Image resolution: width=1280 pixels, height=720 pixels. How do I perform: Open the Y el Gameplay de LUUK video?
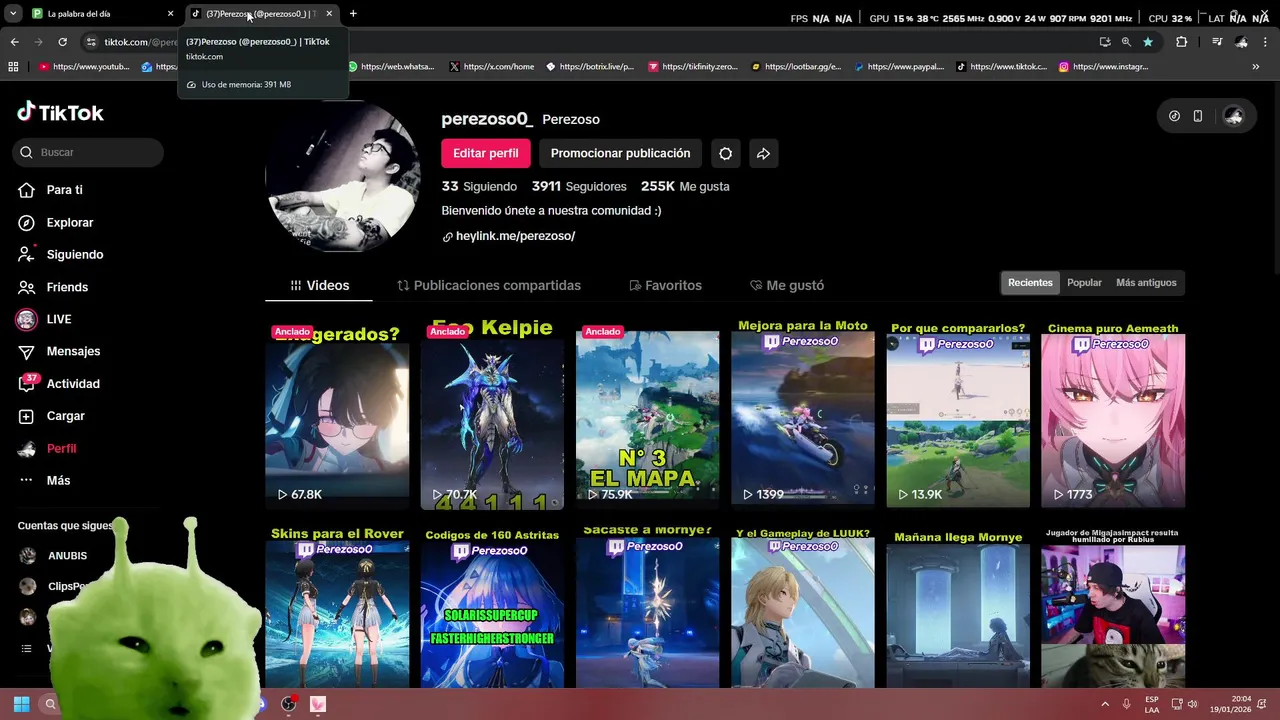[x=802, y=606]
